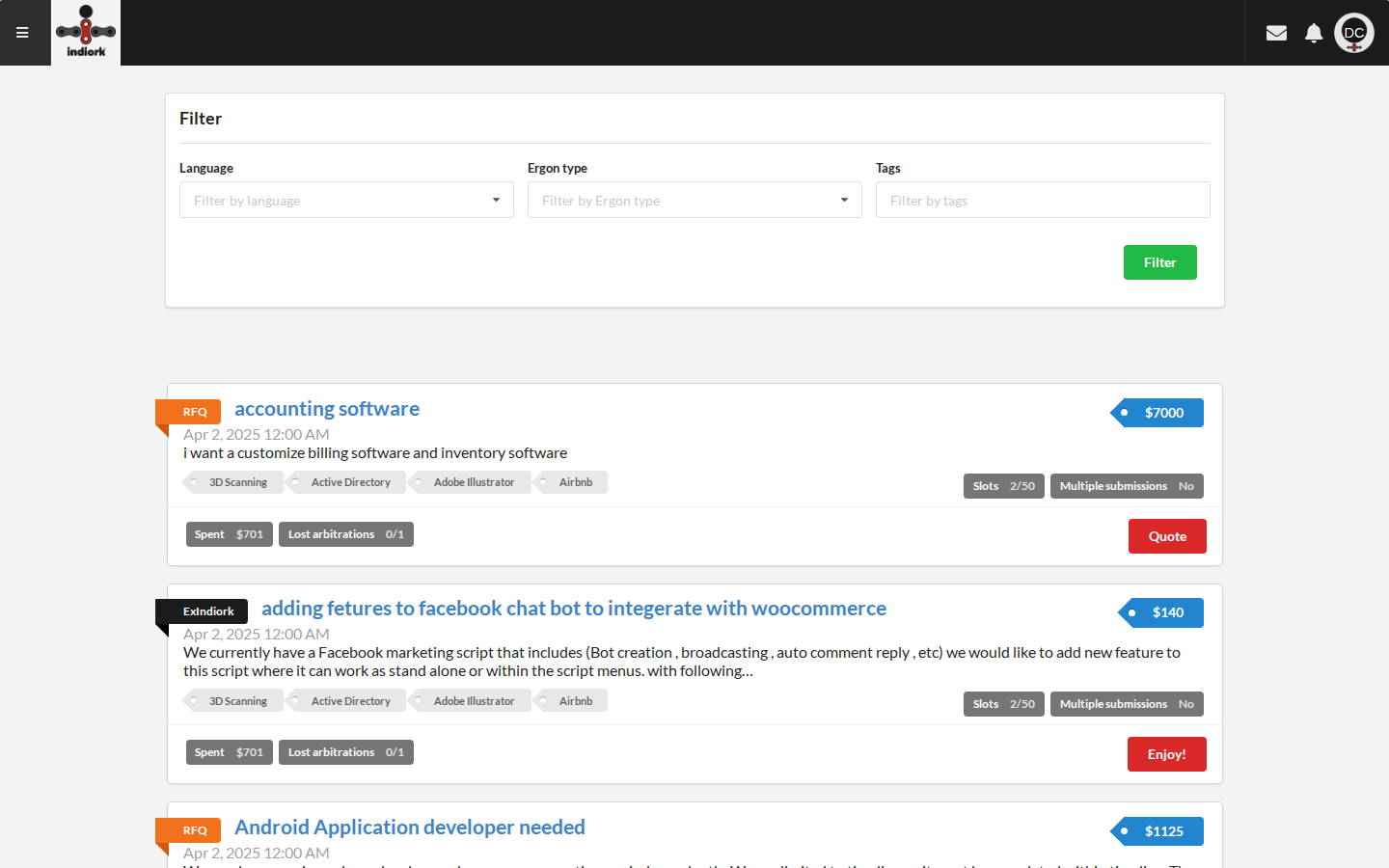This screenshot has height=868, width=1389.
Task: Click Spent $701 badge on accounting software
Action: point(230,534)
